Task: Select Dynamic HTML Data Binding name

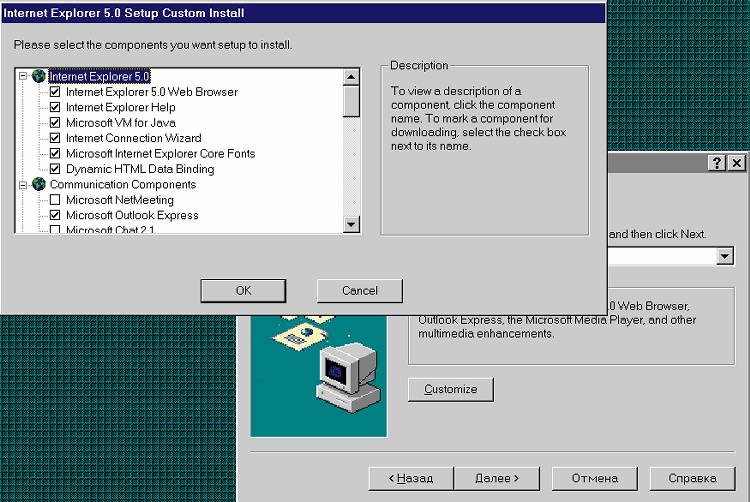Action: pos(140,169)
